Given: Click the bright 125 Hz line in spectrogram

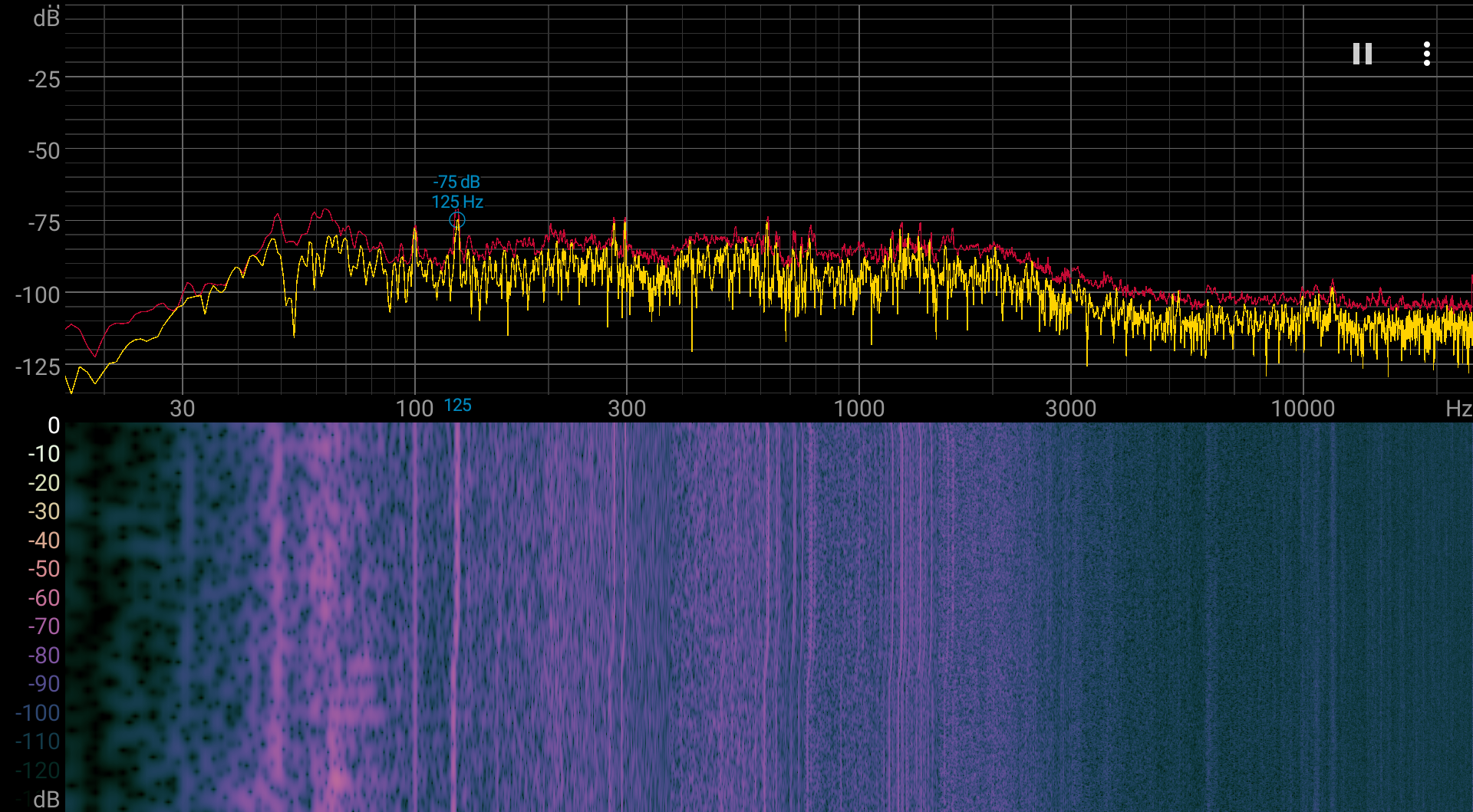Looking at the screenshot, I should click(x=456, y=617).
